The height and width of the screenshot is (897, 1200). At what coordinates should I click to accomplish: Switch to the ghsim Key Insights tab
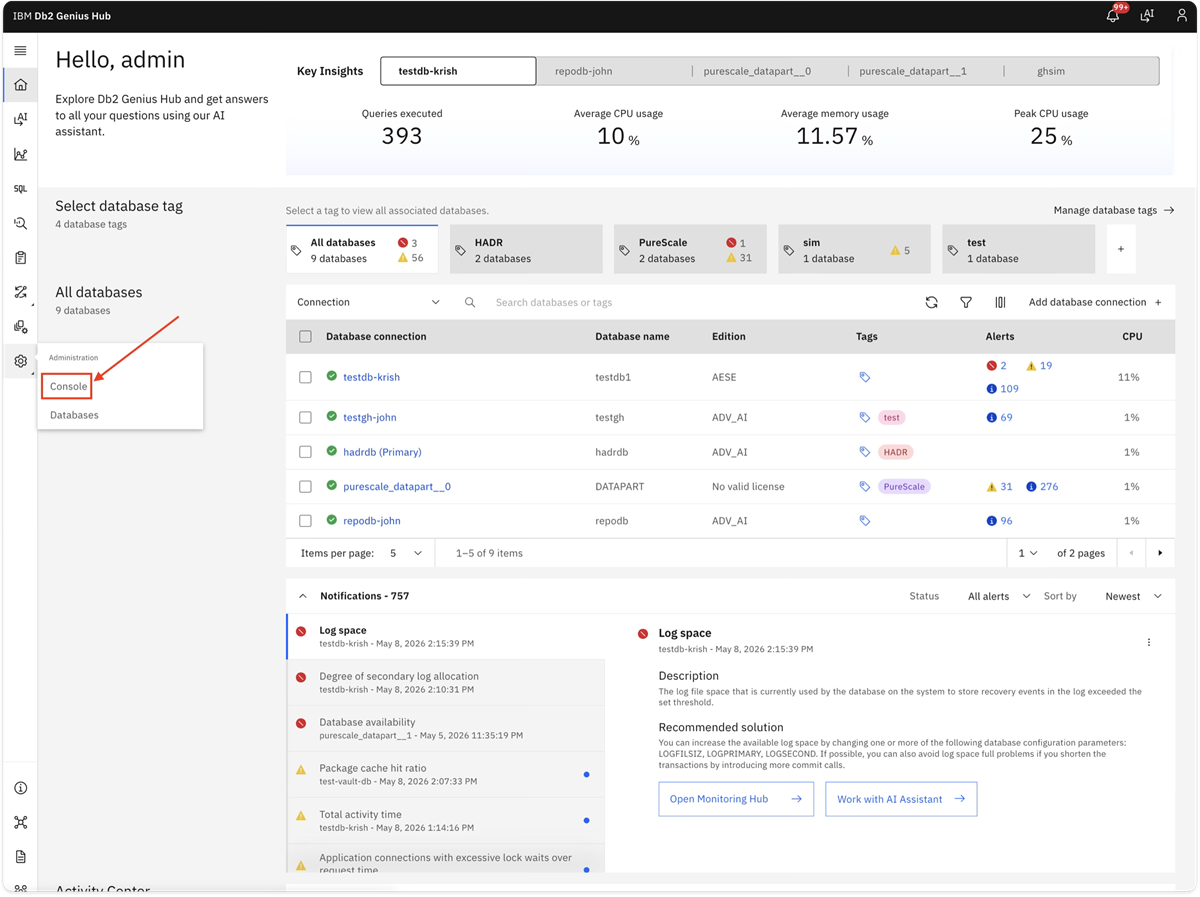coord(1081,71)
